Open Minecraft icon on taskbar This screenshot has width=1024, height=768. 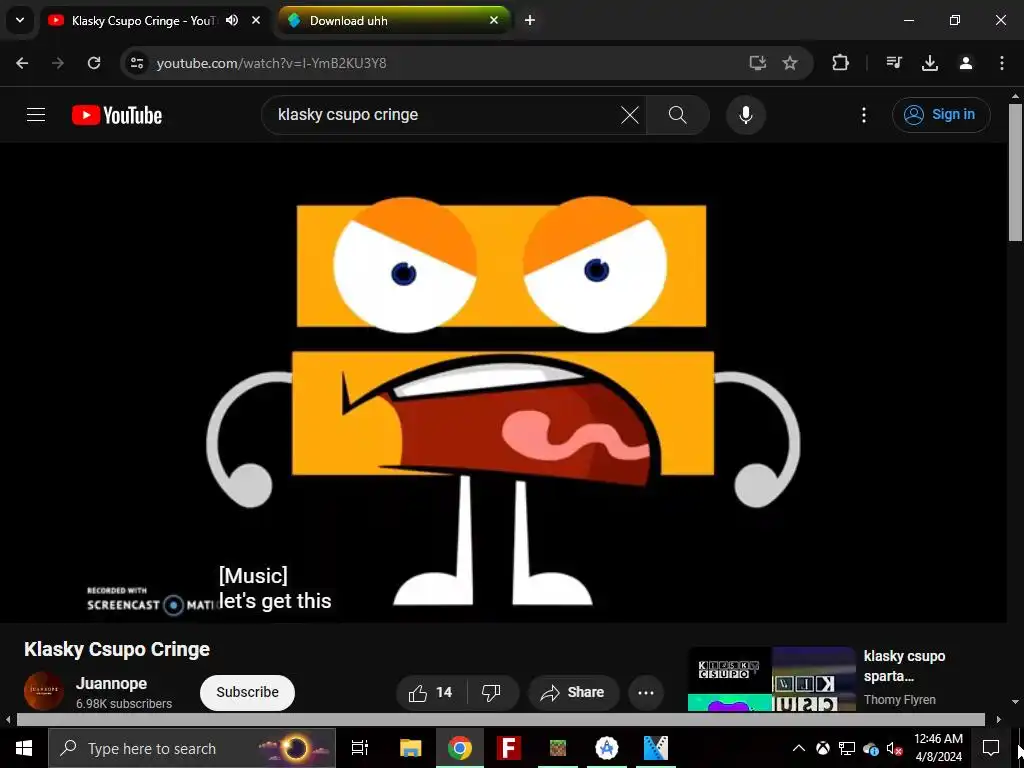(558, 748)
